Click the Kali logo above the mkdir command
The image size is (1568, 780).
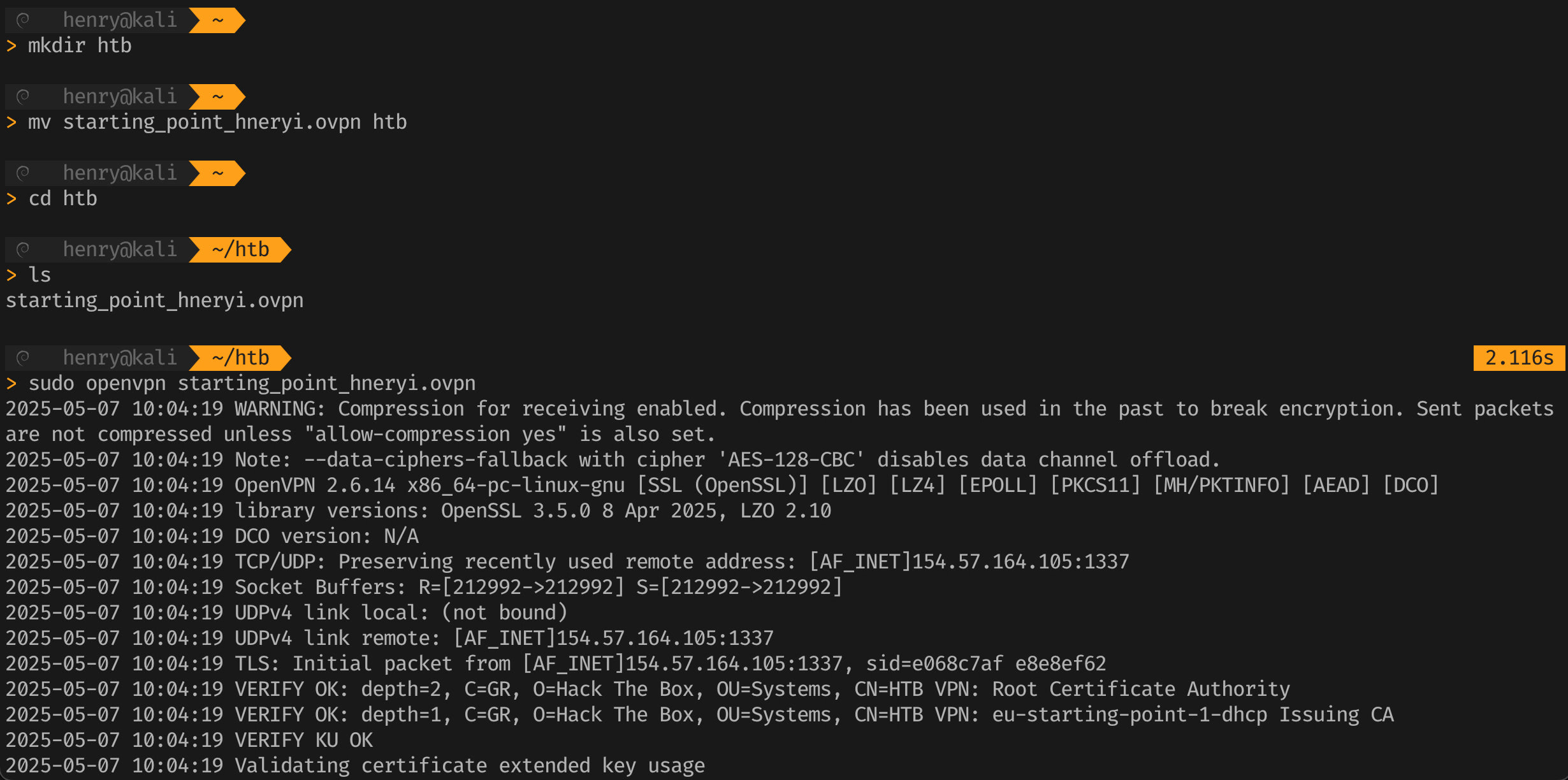[x=23, y=20]
